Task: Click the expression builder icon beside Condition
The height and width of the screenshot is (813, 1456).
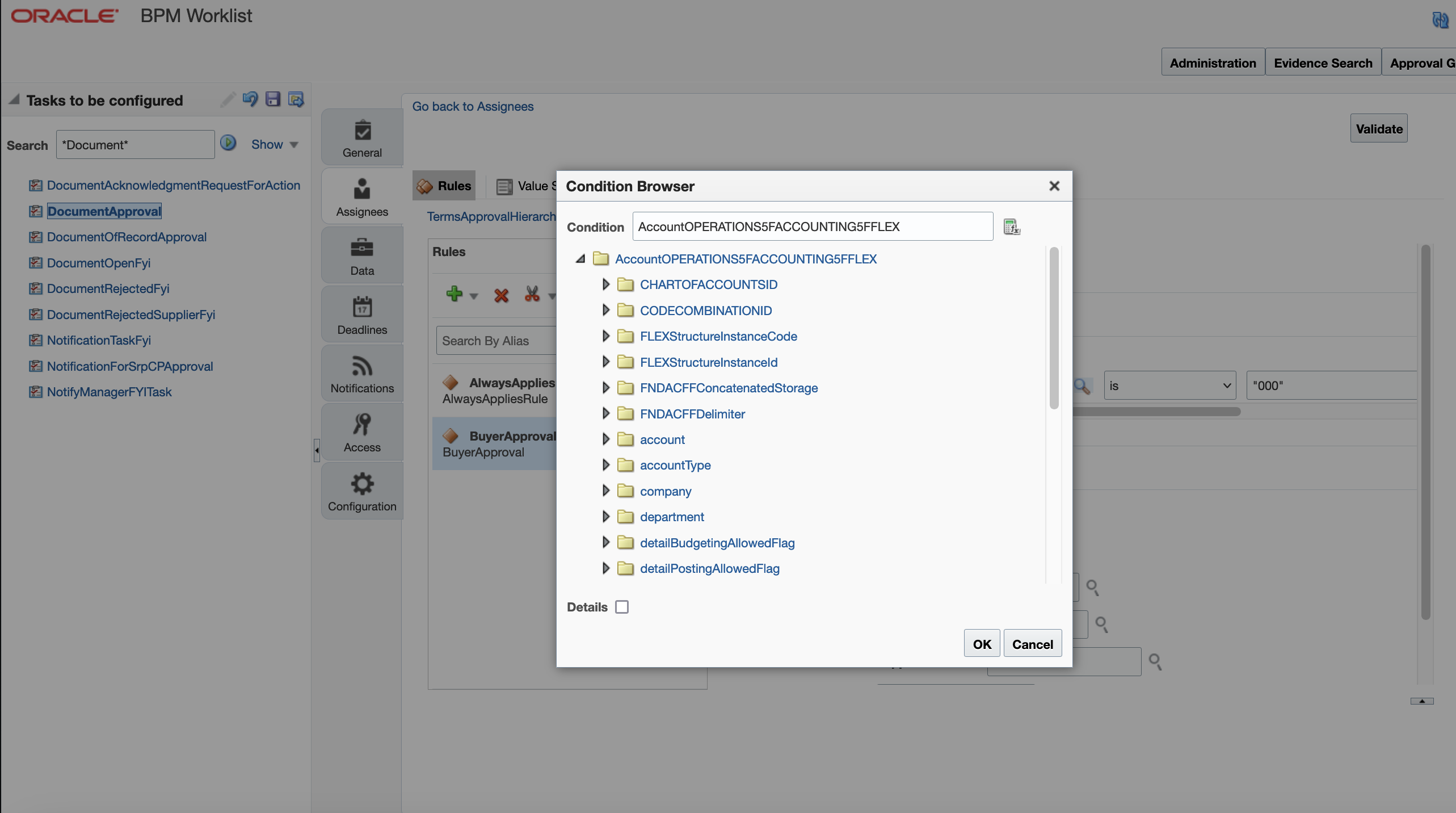Action: [1012, 227]
